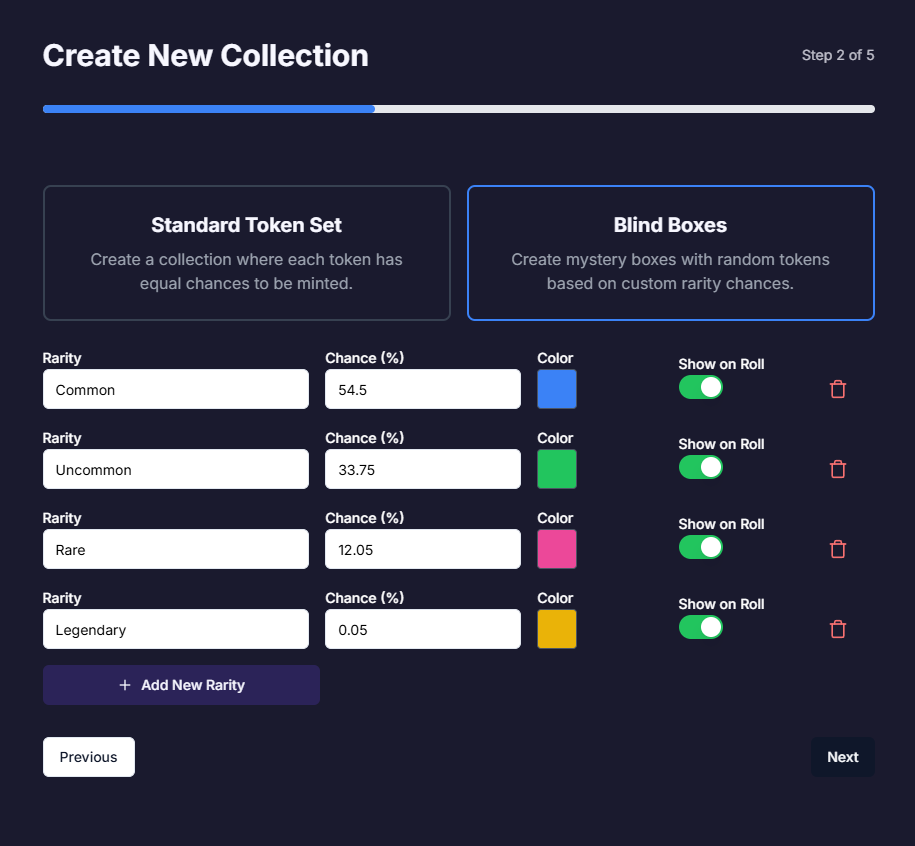Image resolution: width=915 pixels, height=846 pixels.
Task: Choose the Blind Boxes collection type
Action: click(670, 253)
